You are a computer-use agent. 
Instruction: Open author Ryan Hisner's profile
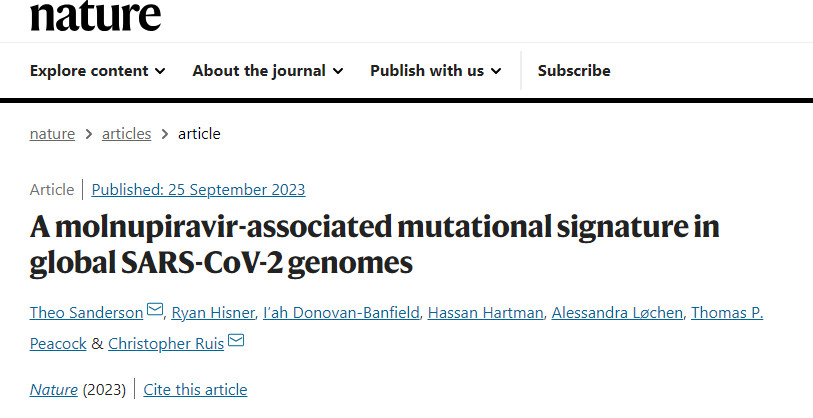point(213,313)
